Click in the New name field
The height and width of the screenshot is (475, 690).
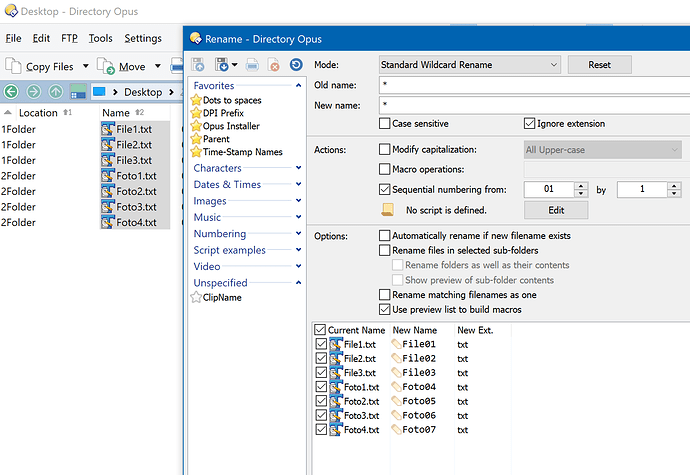point(534,105)
